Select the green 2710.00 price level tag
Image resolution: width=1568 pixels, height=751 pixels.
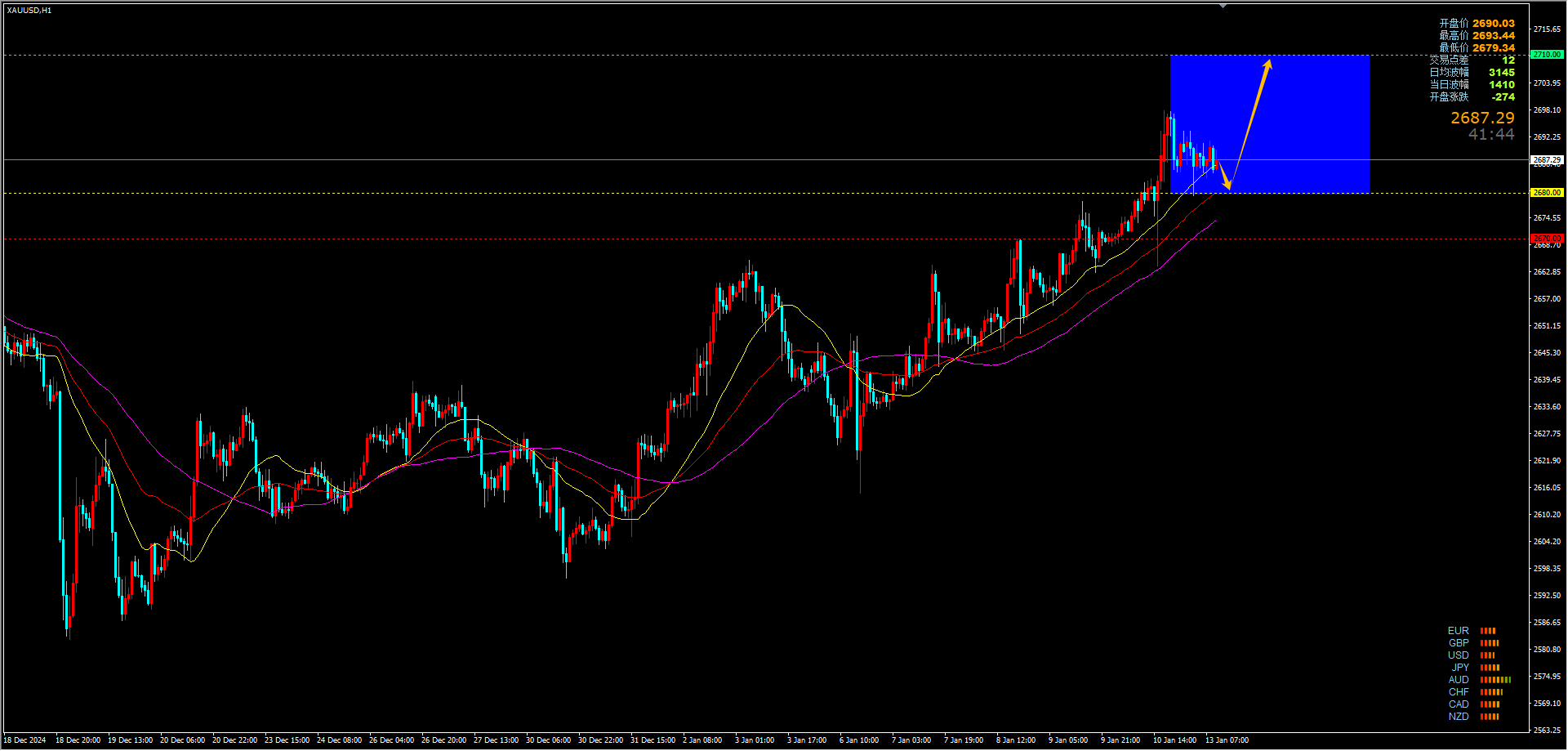point(1547,55)
